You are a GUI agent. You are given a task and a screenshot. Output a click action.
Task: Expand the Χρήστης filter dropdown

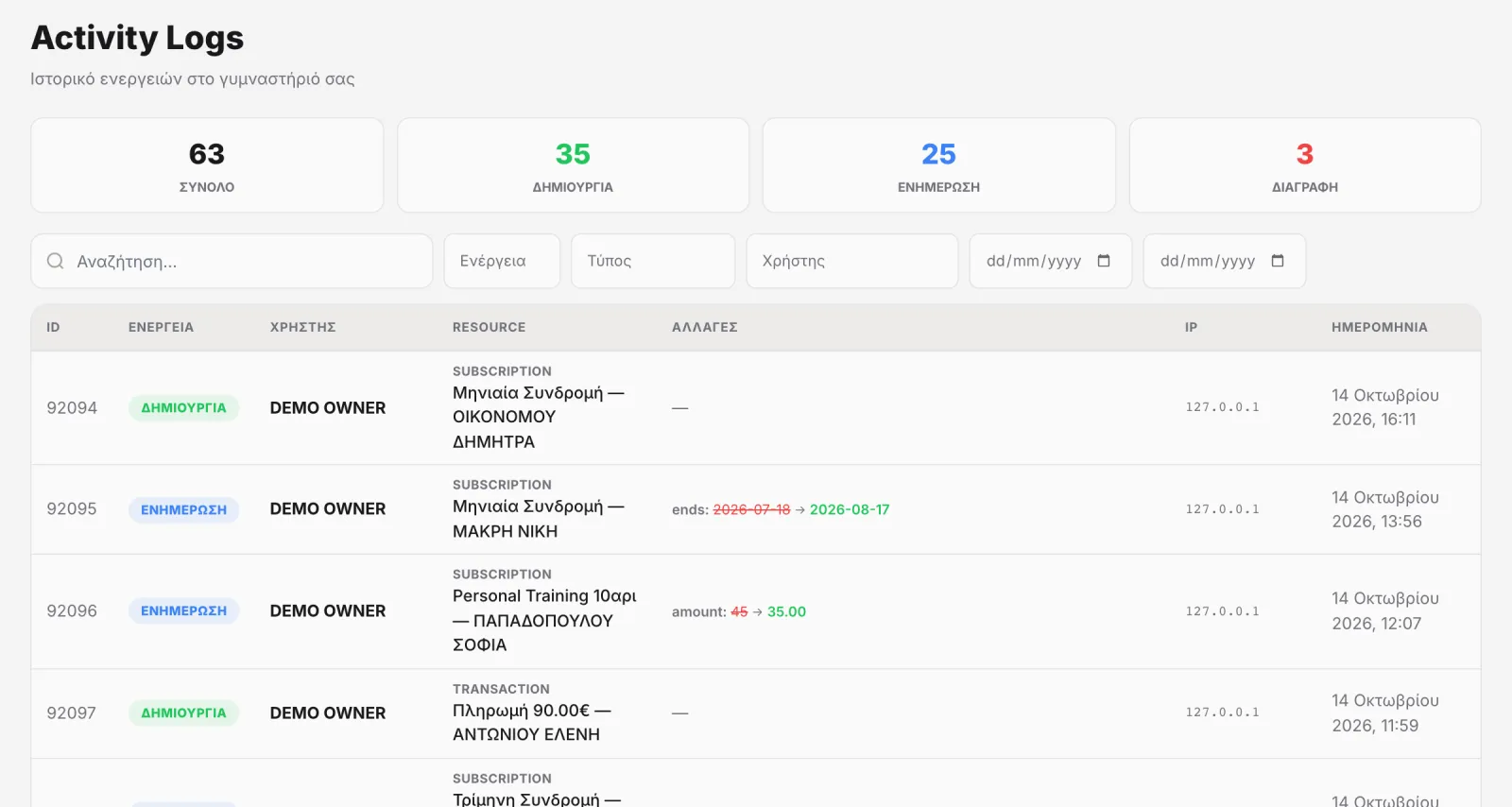click(852, 261)
